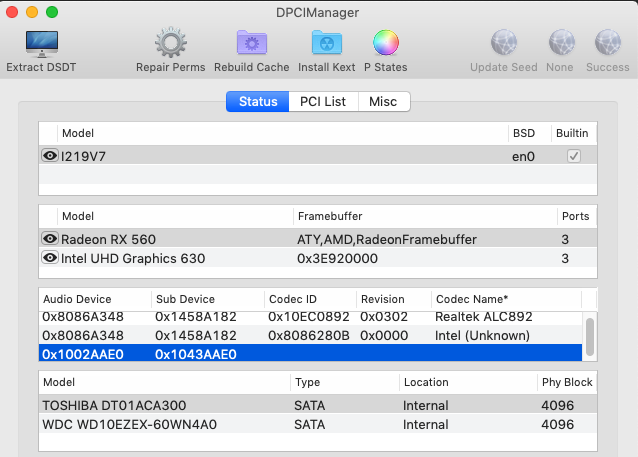638x457 pixels.
Task: Click the 0x1043AAE0 sub device cell
Action: pyautogui.click(x=196, y=354)
